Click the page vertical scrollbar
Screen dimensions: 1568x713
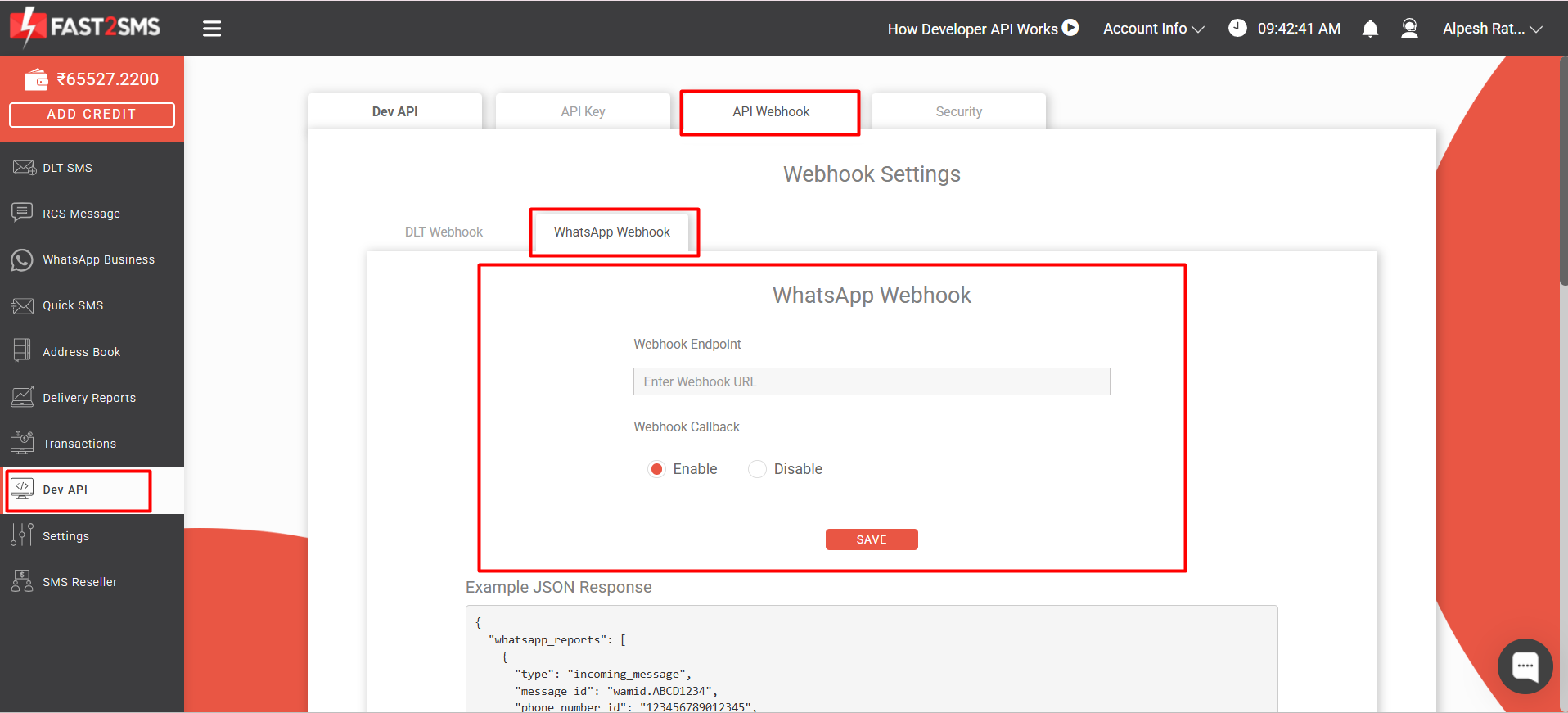pos(1563,170)
